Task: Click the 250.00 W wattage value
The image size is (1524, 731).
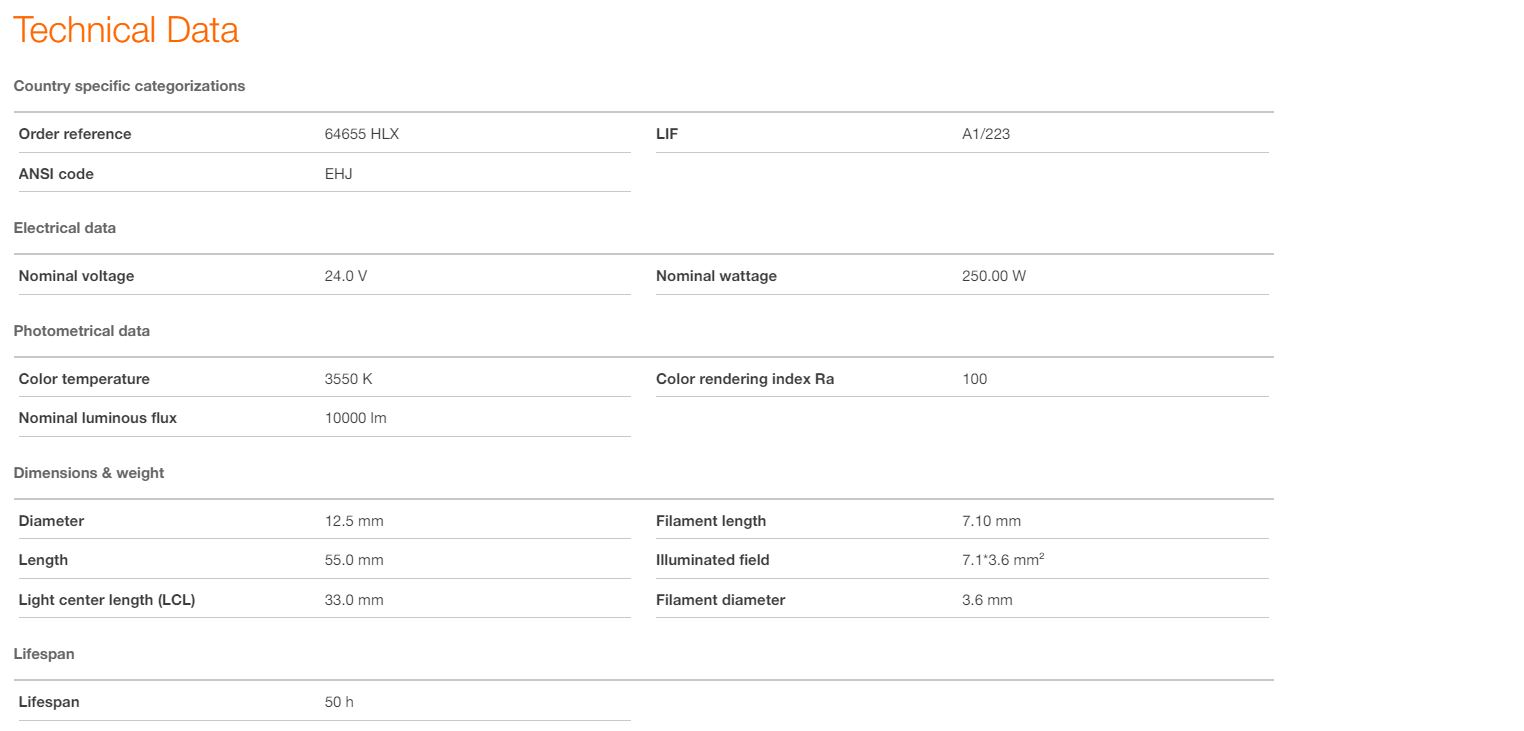Action: 993,276
